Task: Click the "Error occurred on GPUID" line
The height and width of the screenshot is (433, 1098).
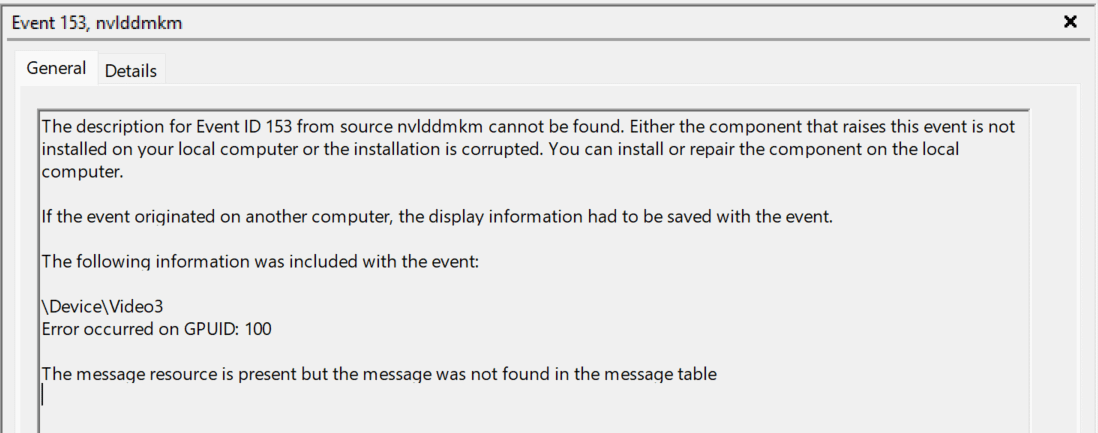Action: [156, 328]
